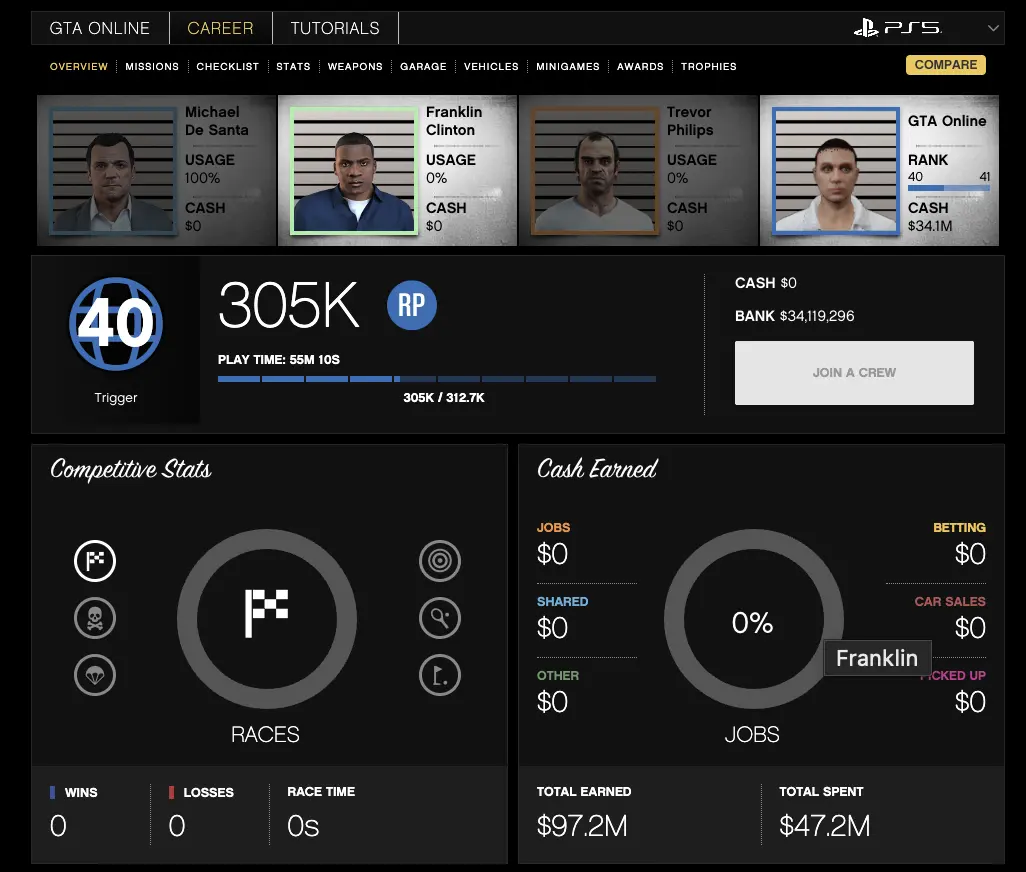Viewport: 1026px width, 872px height.
Task: Click the large Races center ring icon
Action: [x=266, y=618]
